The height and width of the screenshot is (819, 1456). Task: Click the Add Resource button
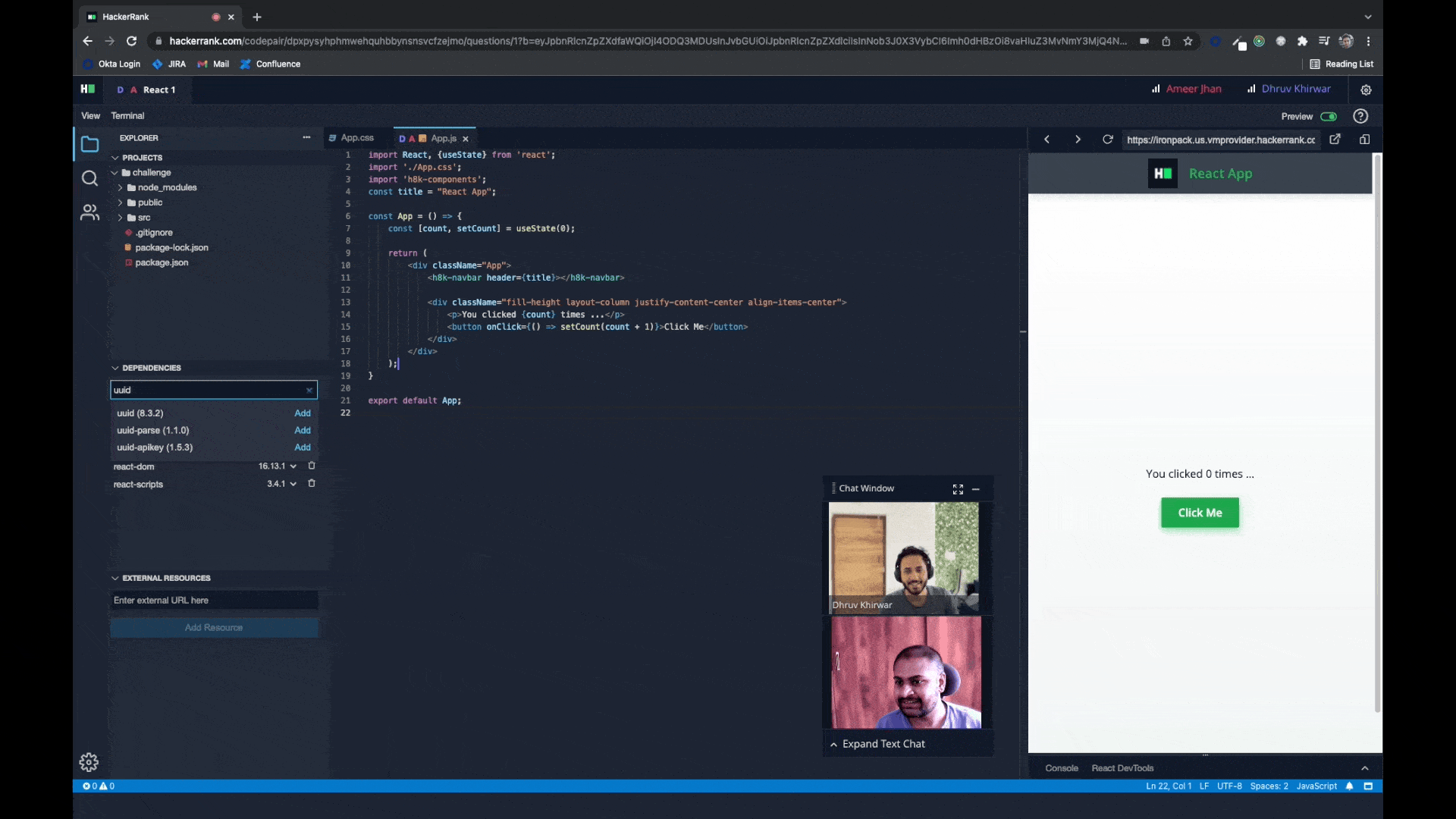pos(214,628)
